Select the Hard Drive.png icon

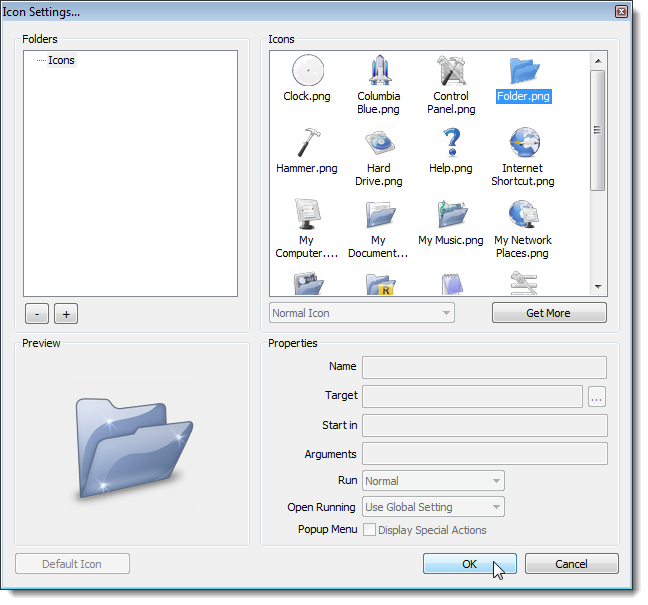379,143
